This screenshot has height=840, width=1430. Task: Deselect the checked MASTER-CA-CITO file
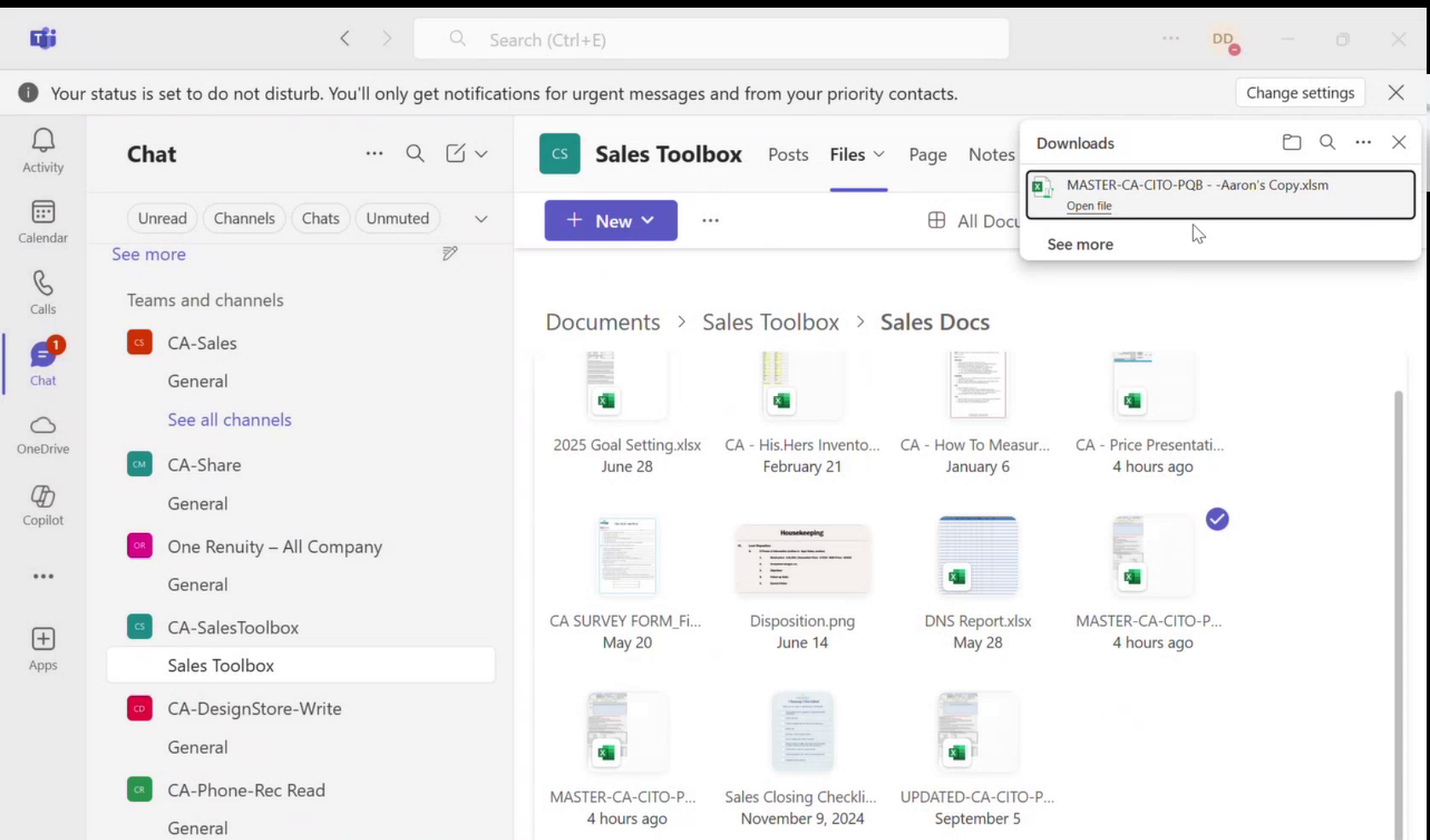pos(1217,519)
